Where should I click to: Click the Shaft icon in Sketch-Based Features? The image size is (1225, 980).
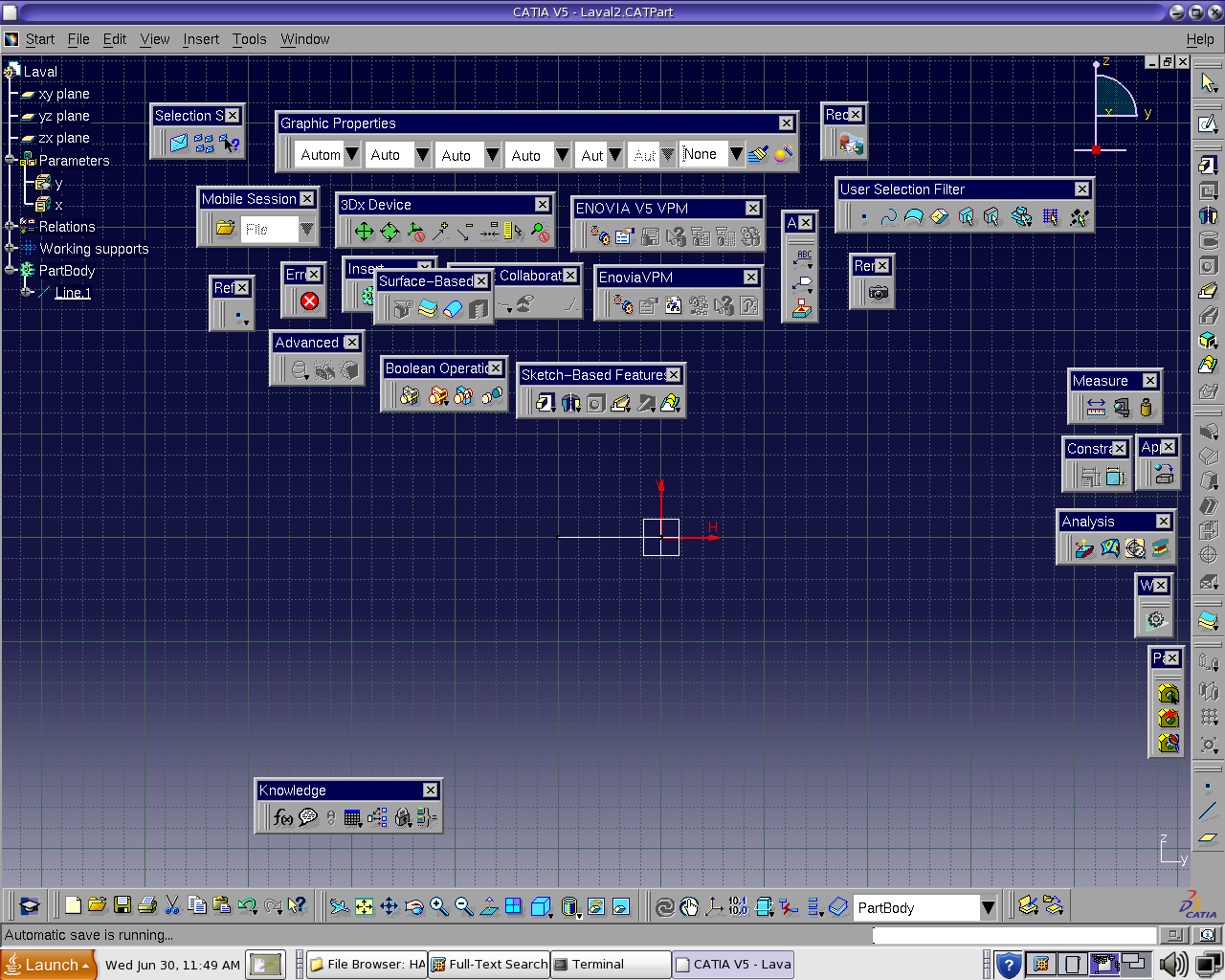[x=570, y=403]
